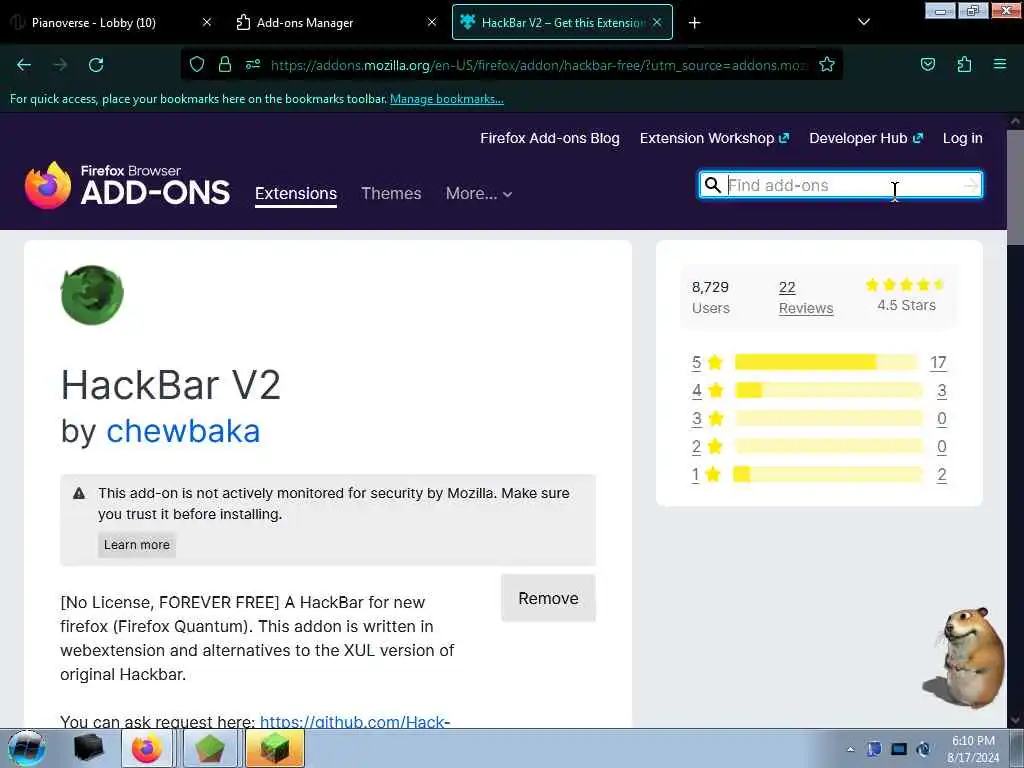
Task: Open the Extensions puzzle icon in toolbar
Action: coord(964,64)
